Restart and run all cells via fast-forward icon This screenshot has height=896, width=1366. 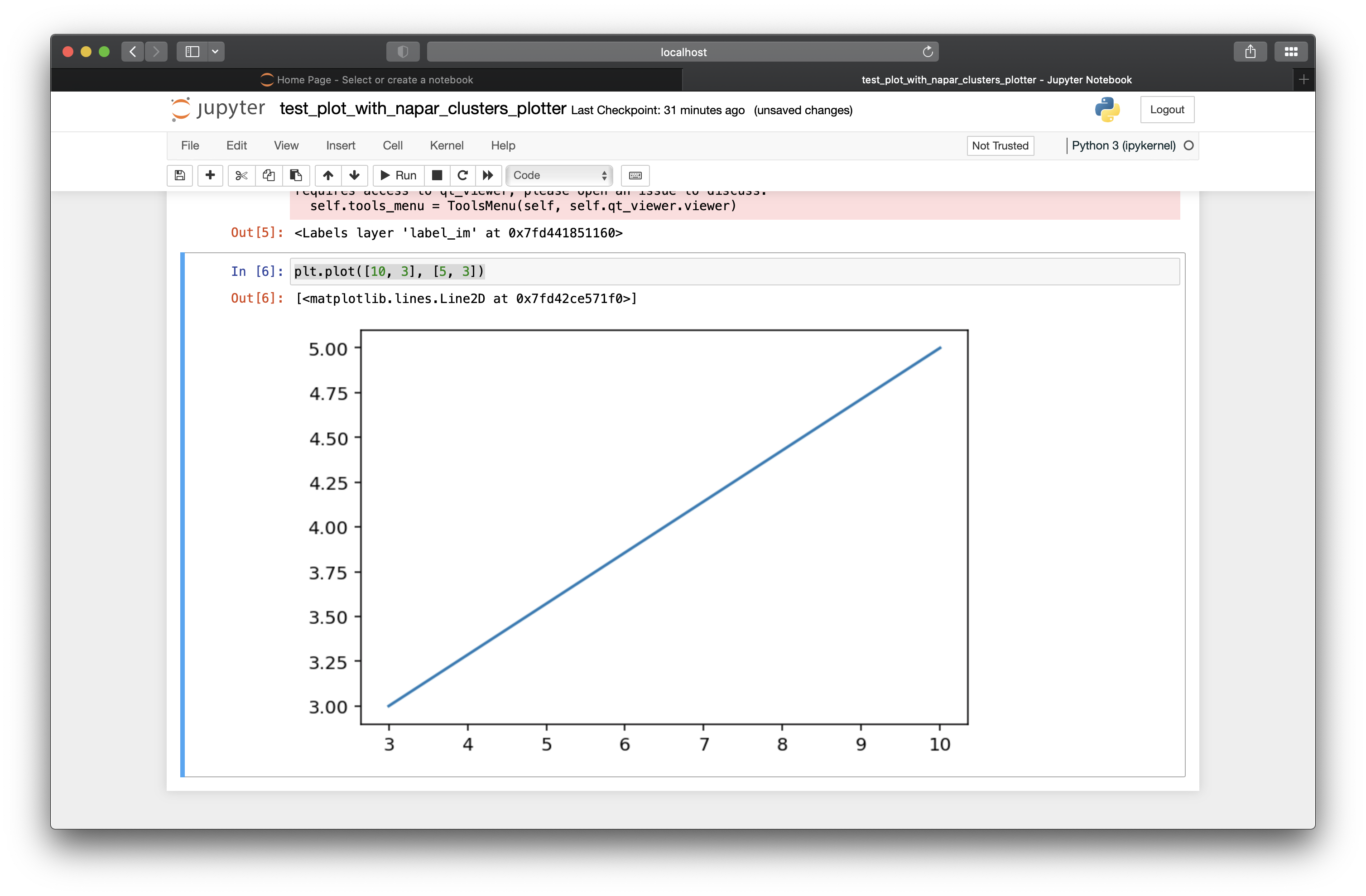point(488,176)
